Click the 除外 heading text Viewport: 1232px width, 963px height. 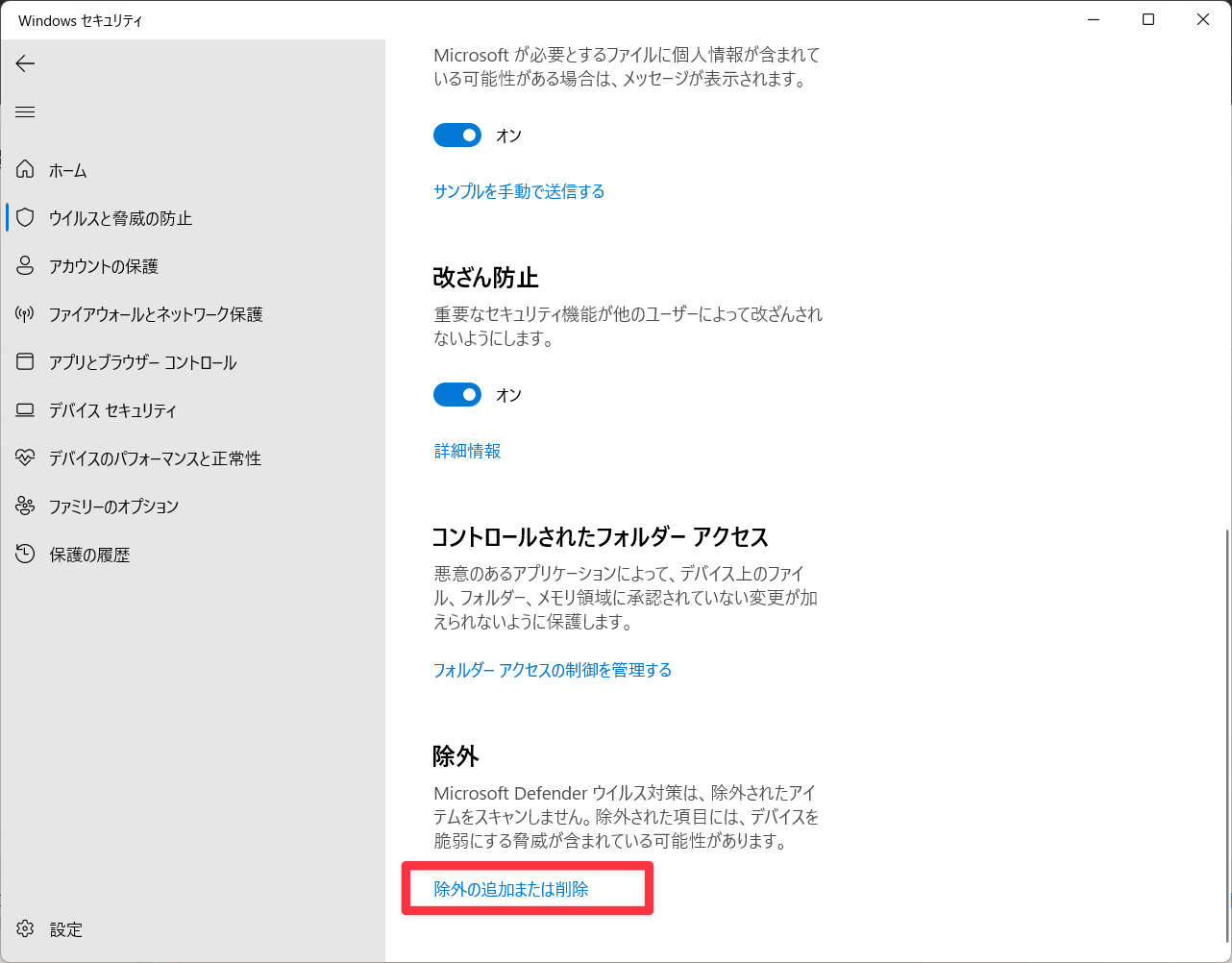[x=456, y=756]
